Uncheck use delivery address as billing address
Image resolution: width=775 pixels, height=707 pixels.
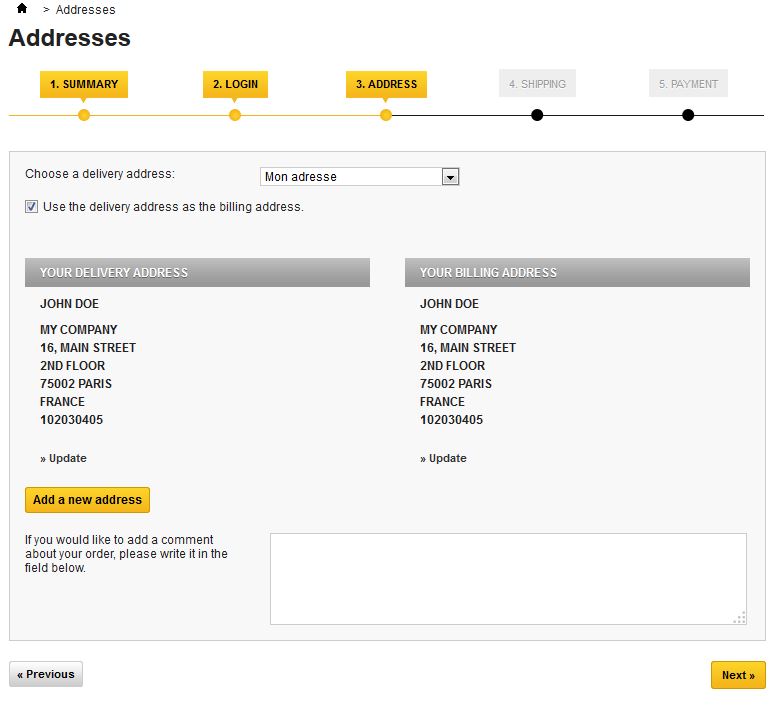[31, 207]
